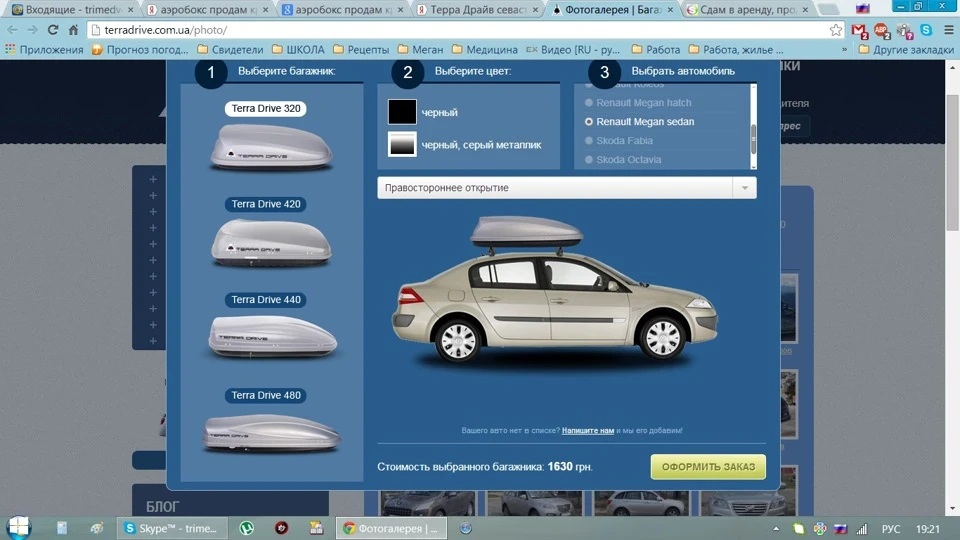Image resolution: width=960 pixels, height=540 pixels.
Task: Choose the Terra Drive 420 label
Action: click(266, 204)
